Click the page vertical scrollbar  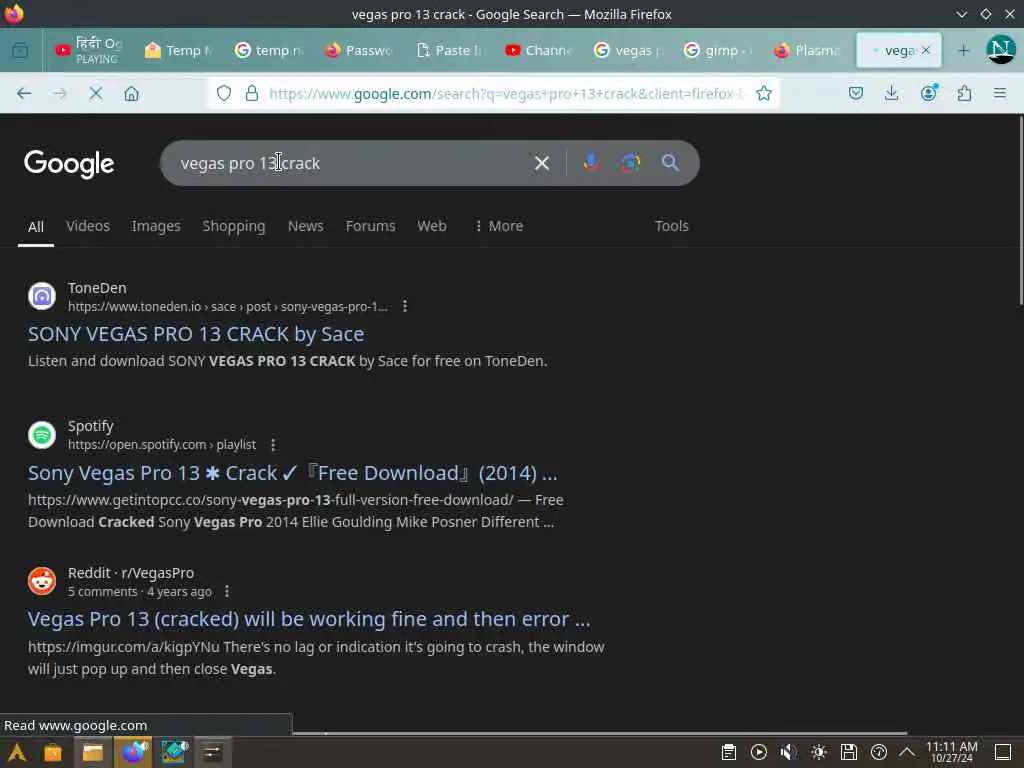1020,209
